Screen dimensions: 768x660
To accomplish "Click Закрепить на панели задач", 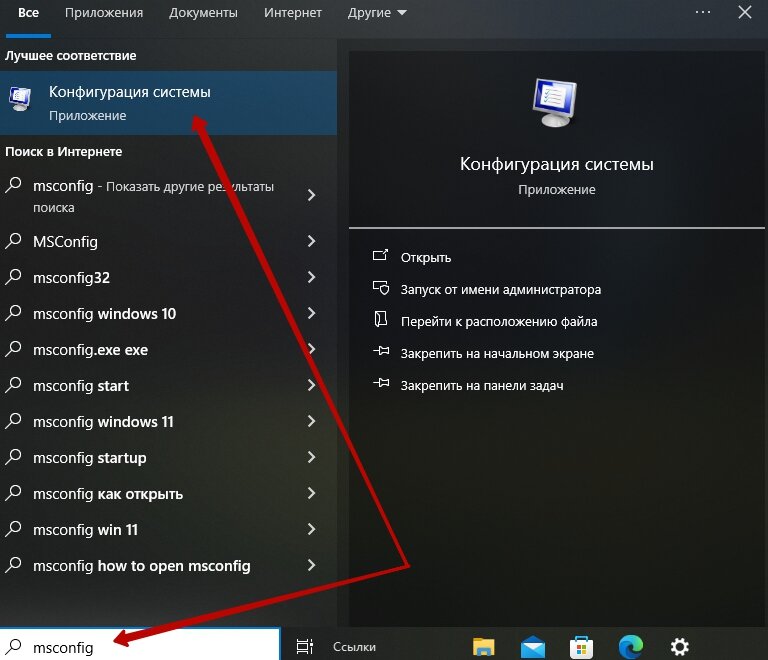I will point(482,386).
